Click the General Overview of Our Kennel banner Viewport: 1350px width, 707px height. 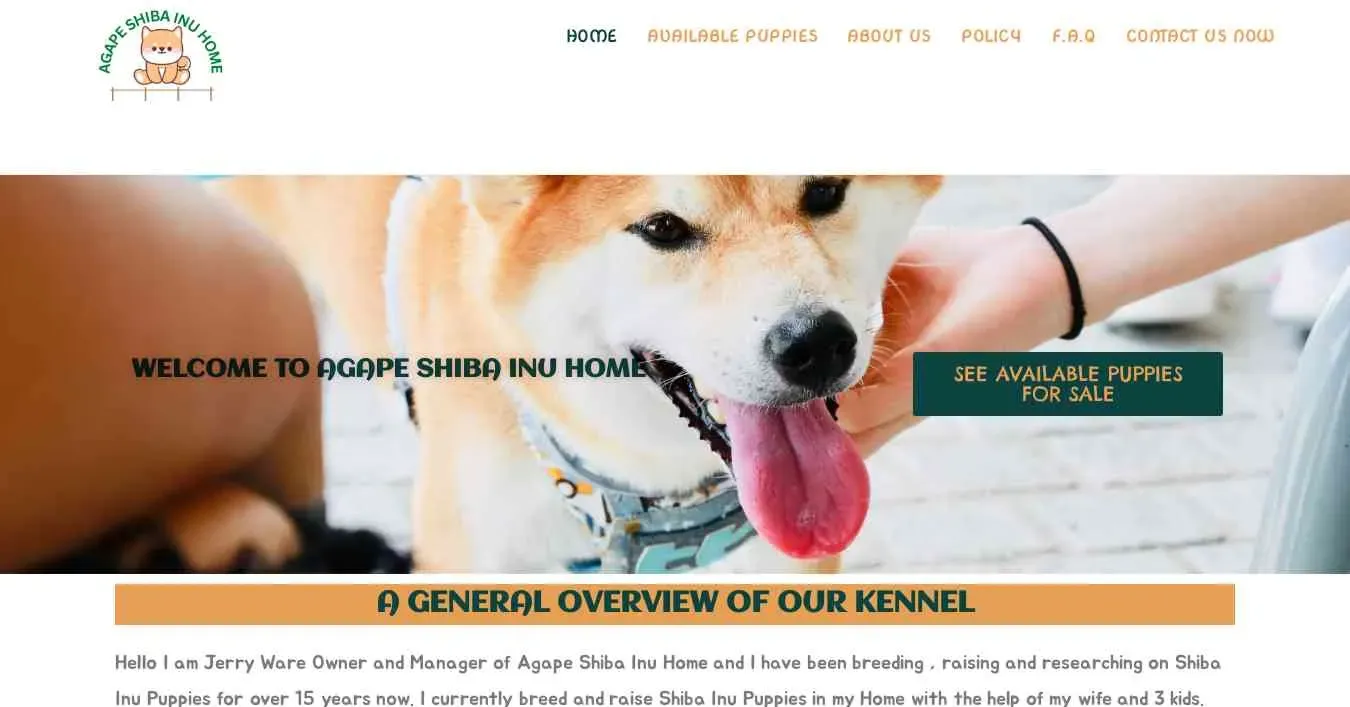(675, 604)
